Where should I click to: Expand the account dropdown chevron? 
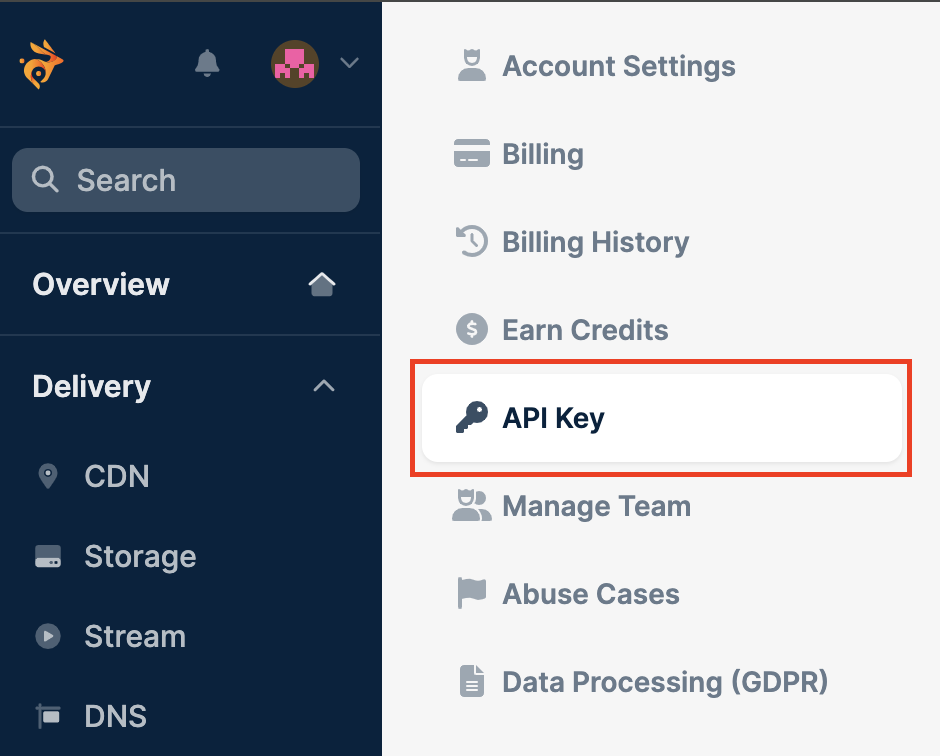click(350, 62)
